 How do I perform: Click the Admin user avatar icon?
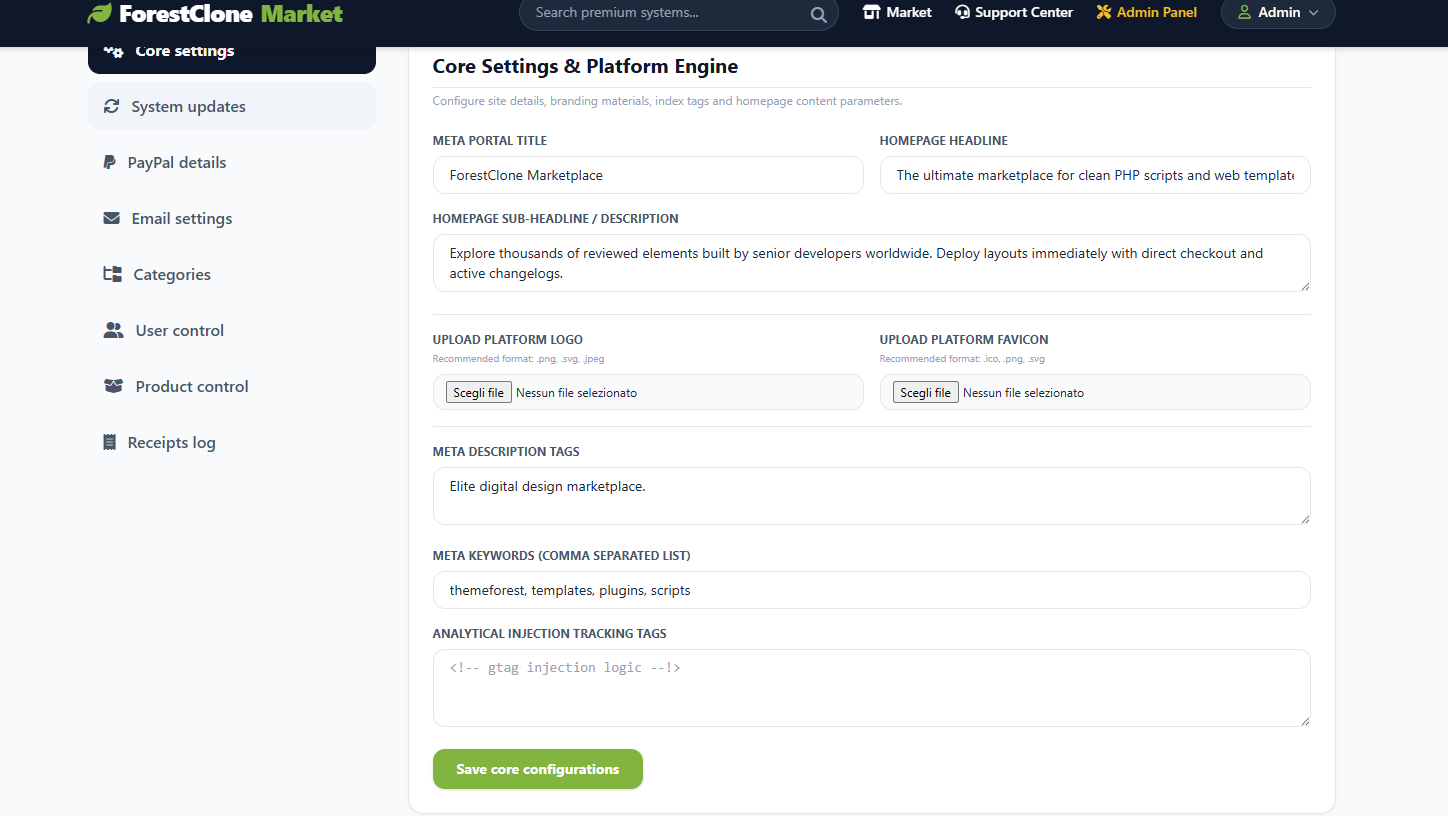tap(1244, 12)
